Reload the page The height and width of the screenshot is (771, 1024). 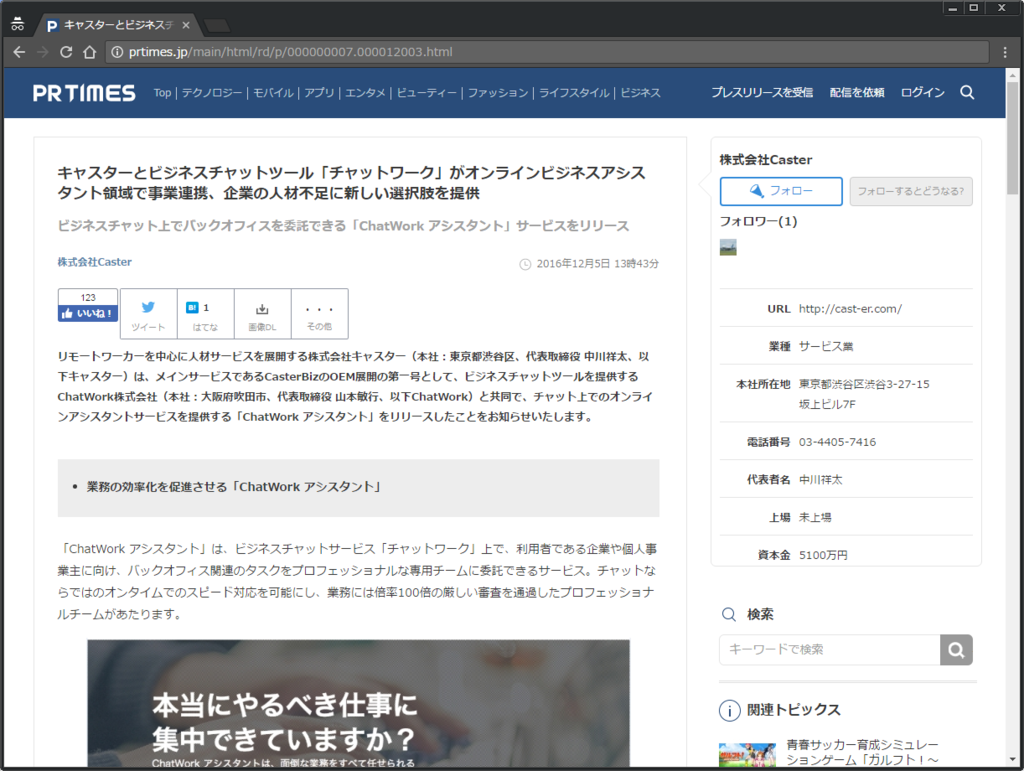[66, 52]
